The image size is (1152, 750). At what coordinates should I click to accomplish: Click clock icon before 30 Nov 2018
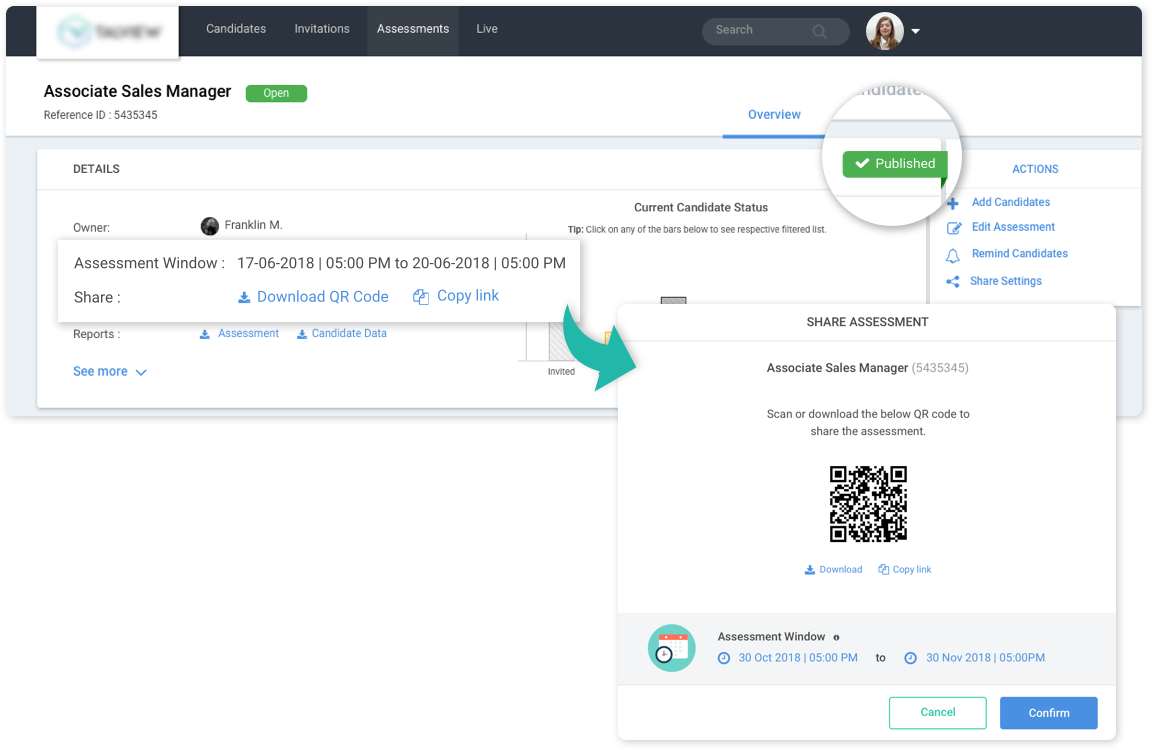[910, 658]
